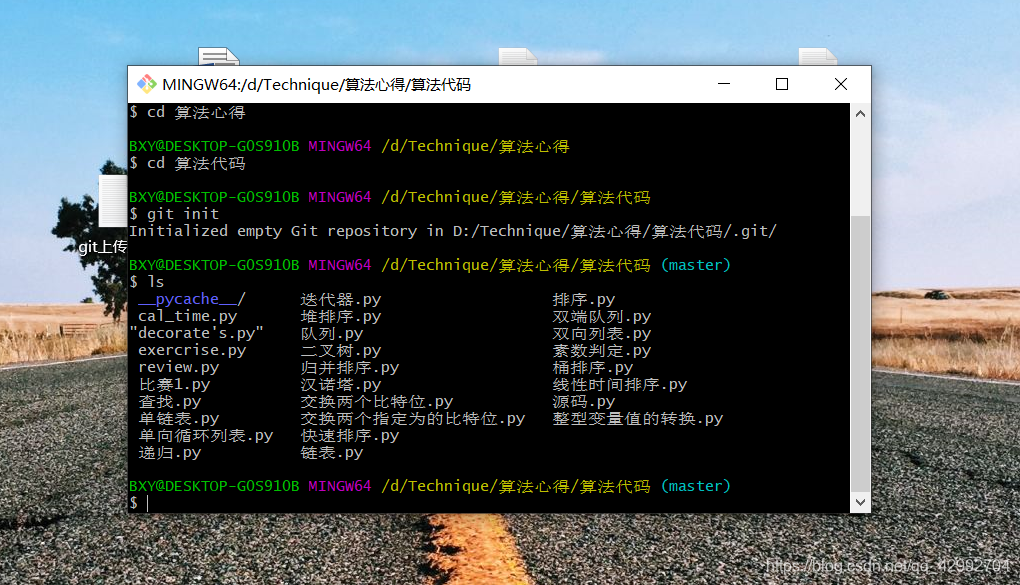Image resolution: width=1020 pixels, height=585 pixels.
Task: Click the Git Bash icon in title bar
Action: point(146,84)
